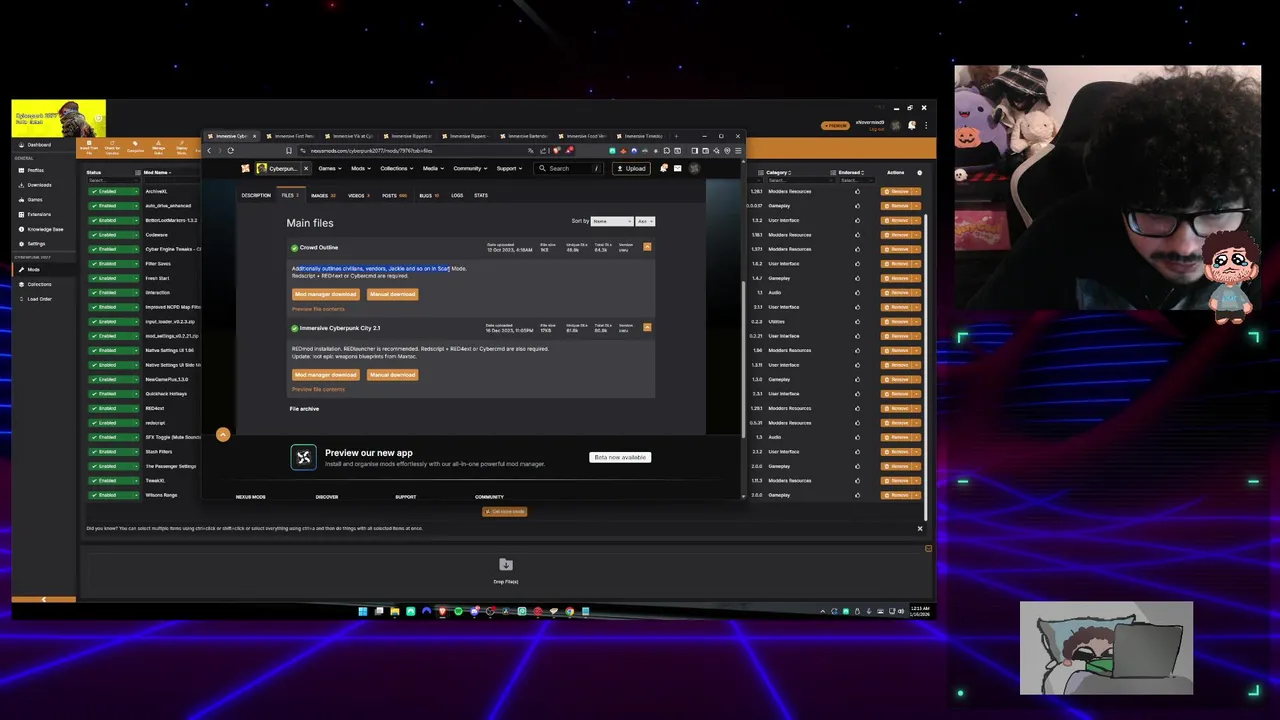The image size is (1280, 720).
Task: Reload the browser page
Action: (231, 151)
